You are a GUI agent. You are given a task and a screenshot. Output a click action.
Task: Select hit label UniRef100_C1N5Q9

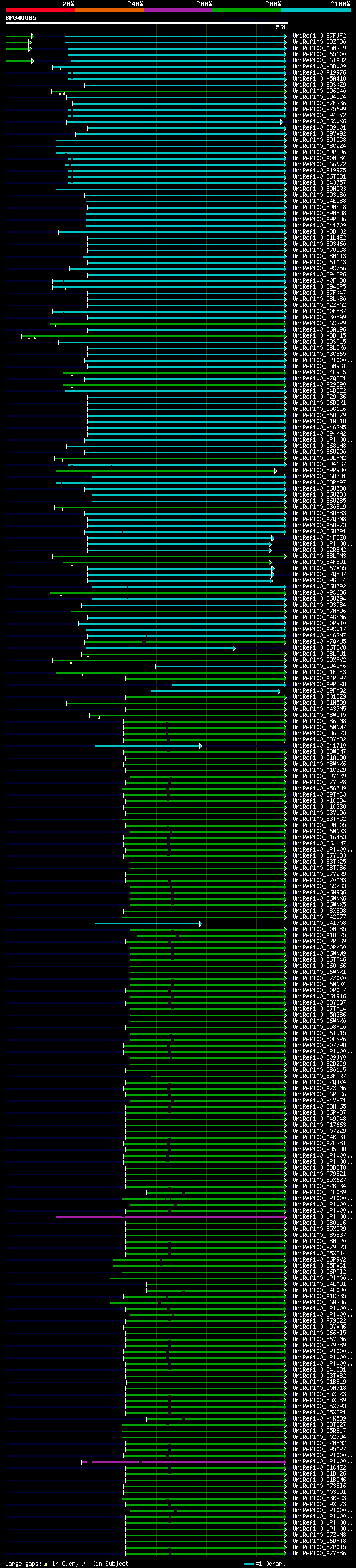(319, 703)
